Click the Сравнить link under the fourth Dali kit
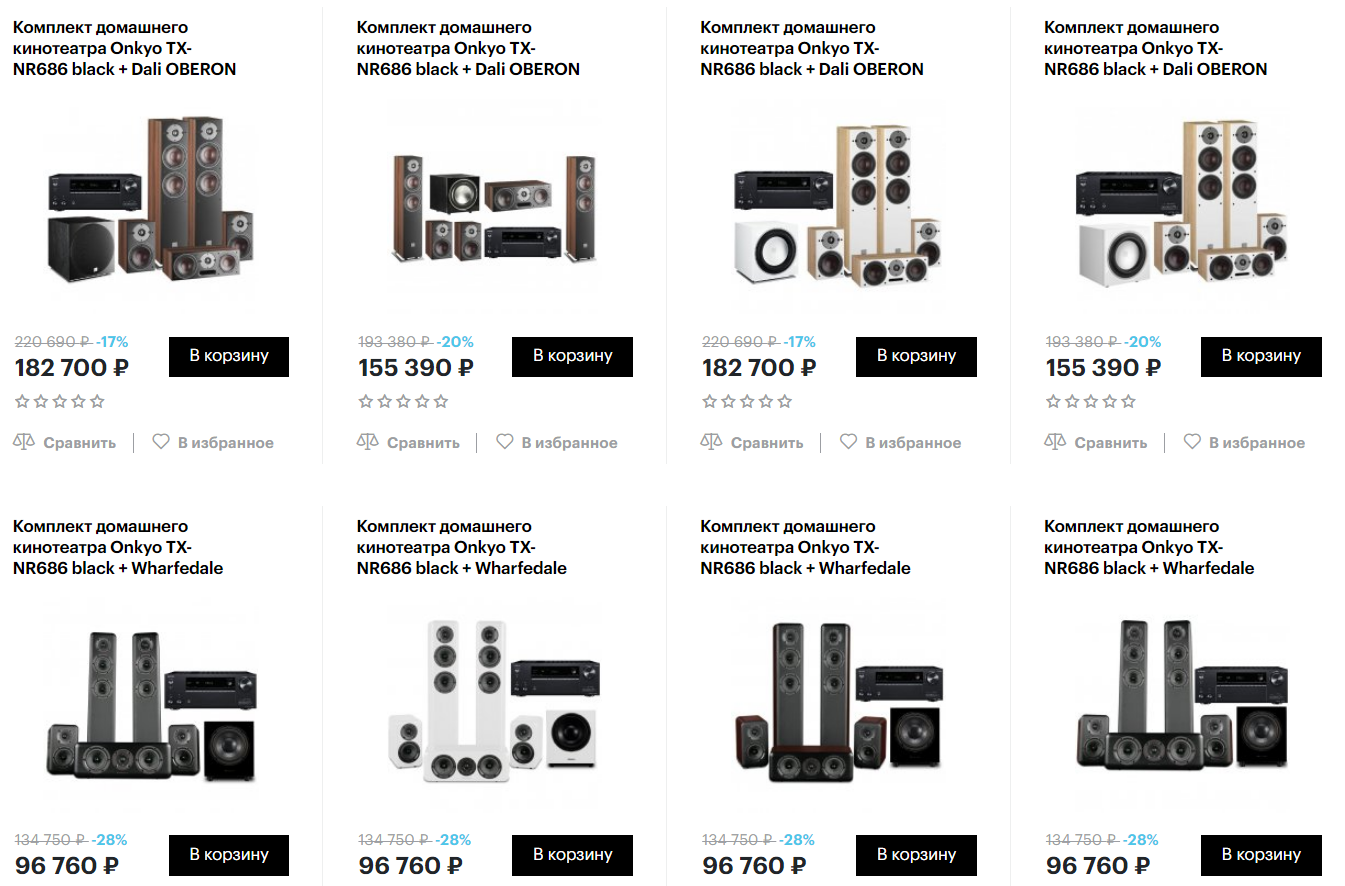This screenshot has height=886, width=1345. click(1110, 442)
